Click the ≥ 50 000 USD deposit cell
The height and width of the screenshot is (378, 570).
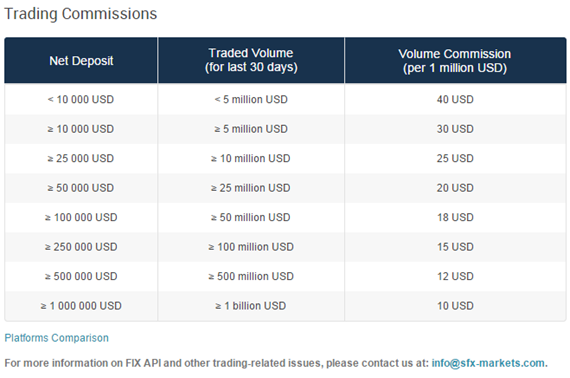pos(81,188)
